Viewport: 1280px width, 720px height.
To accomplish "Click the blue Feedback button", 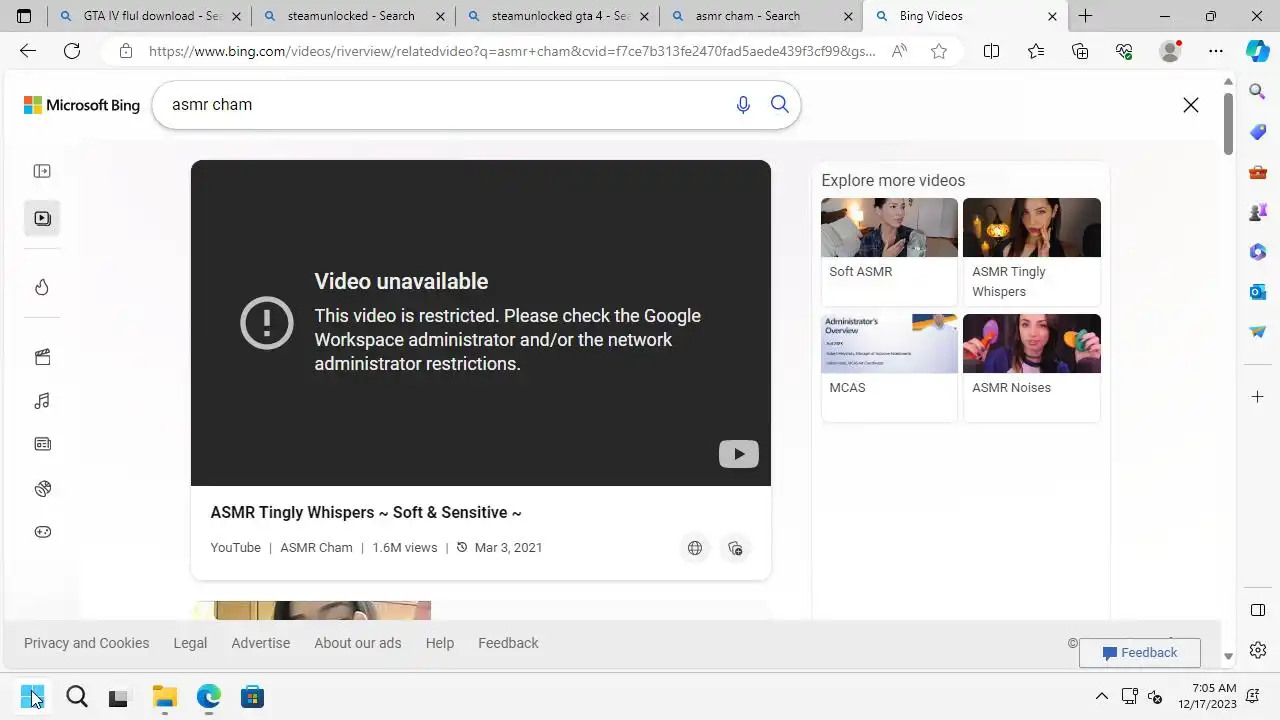I will (1140, 653).
